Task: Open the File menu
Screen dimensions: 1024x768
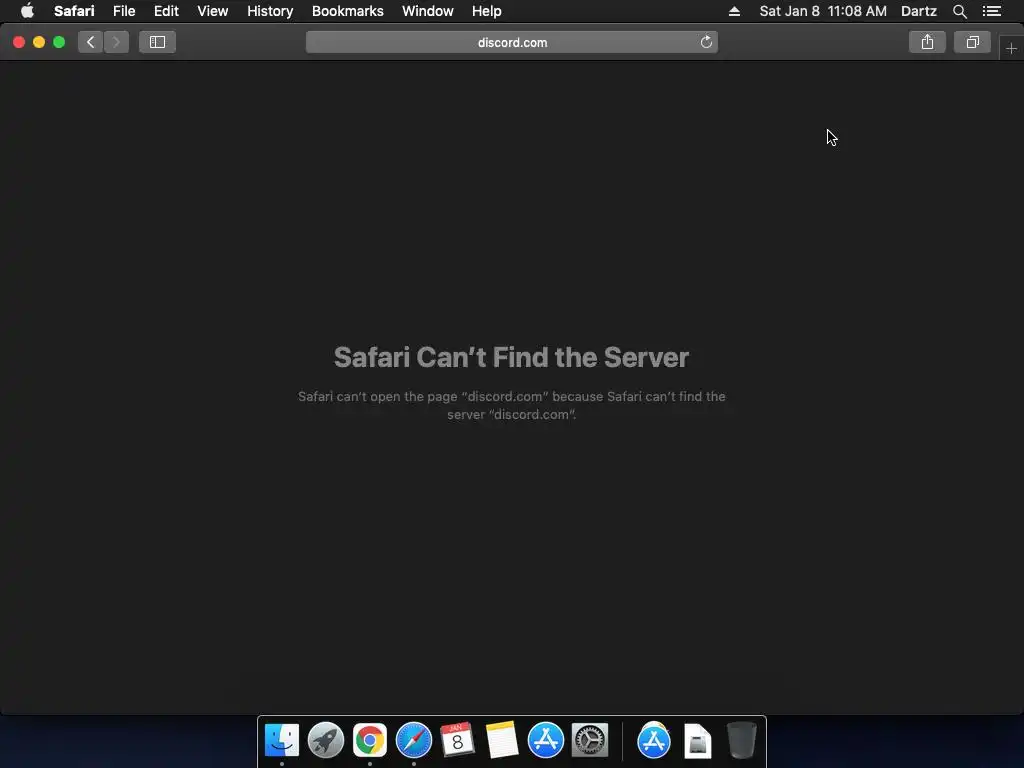Action: pyautogui.click(x=123, y=11)
